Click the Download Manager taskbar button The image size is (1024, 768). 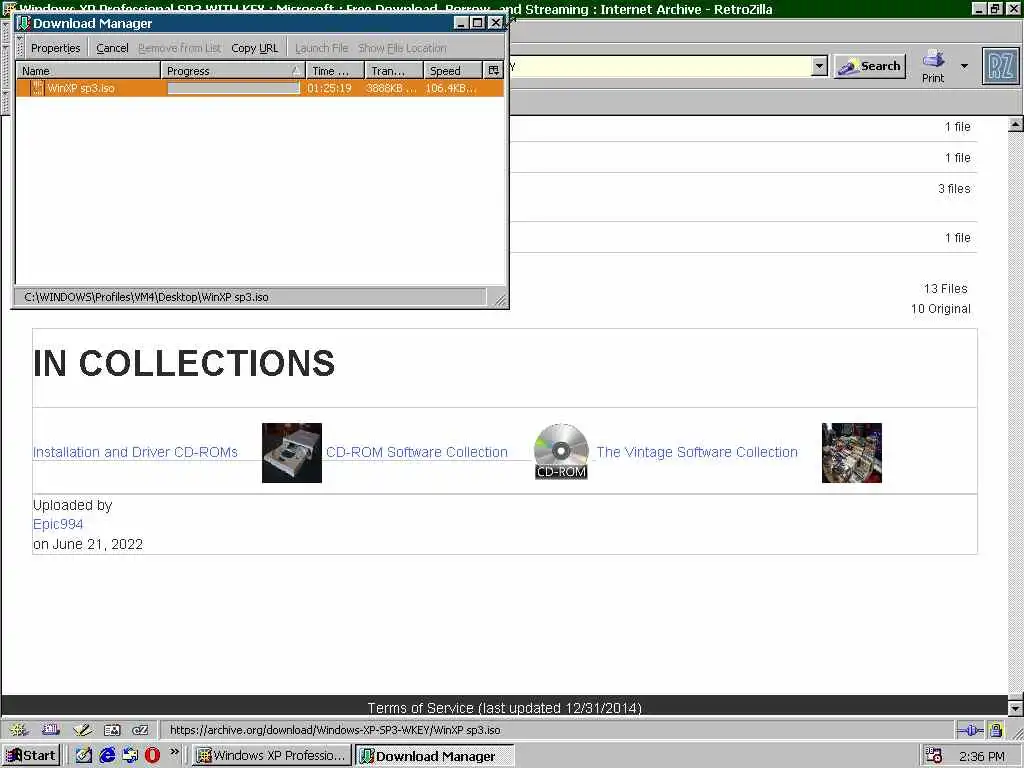tap(434, 756)
